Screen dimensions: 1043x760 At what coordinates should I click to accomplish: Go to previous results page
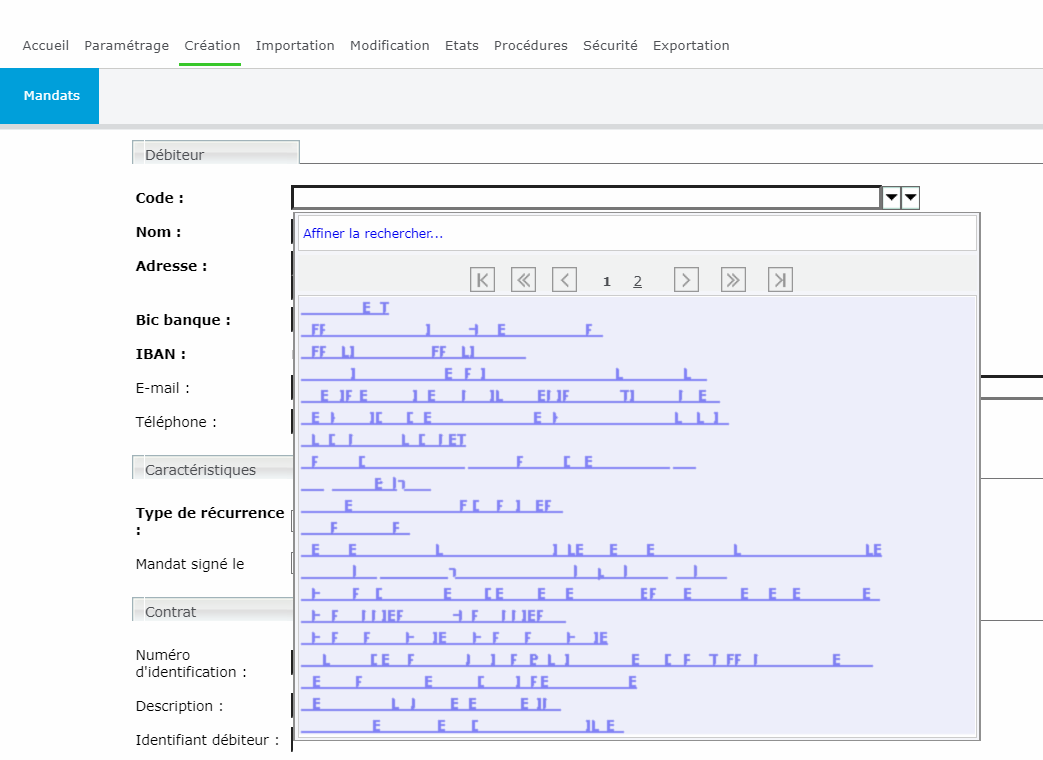click(565, 280)
